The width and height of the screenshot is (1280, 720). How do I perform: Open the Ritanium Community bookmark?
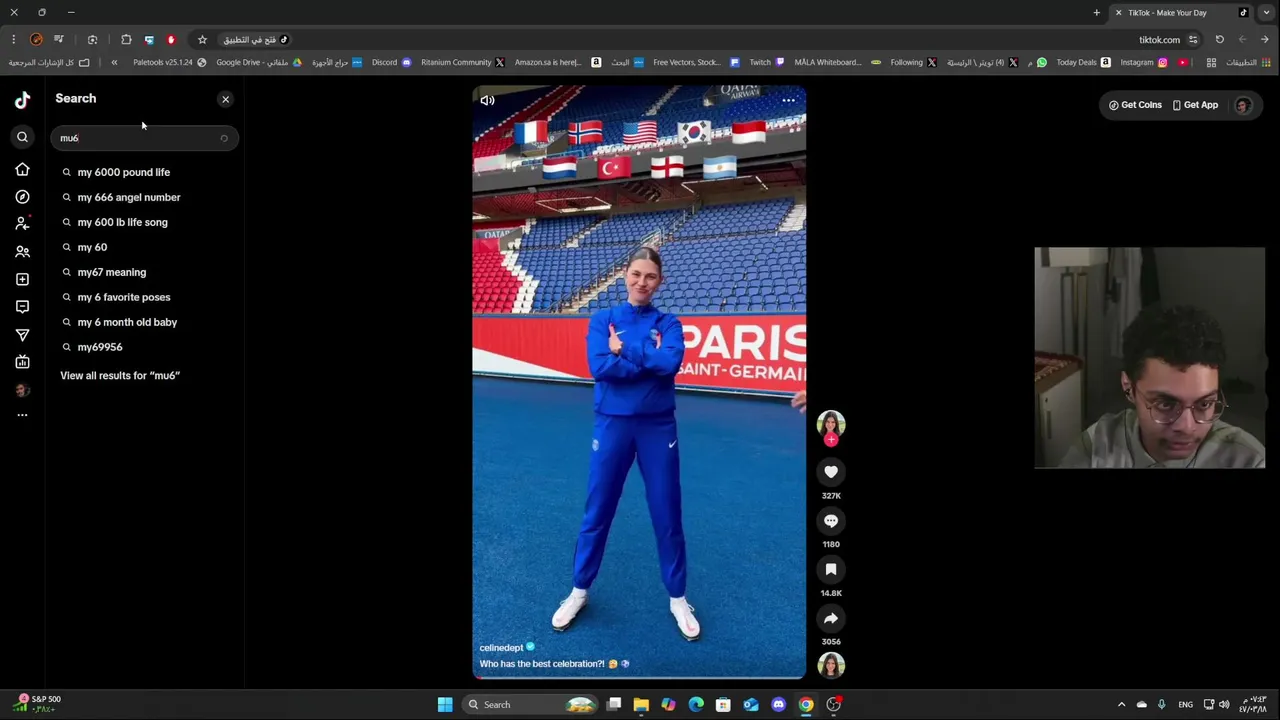point(462,62)
